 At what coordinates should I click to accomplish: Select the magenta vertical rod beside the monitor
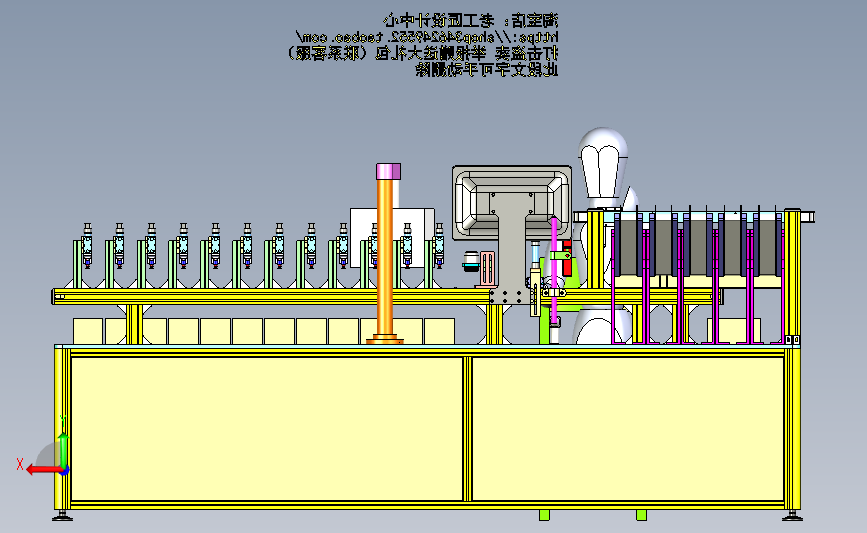[x=554, y=271]
